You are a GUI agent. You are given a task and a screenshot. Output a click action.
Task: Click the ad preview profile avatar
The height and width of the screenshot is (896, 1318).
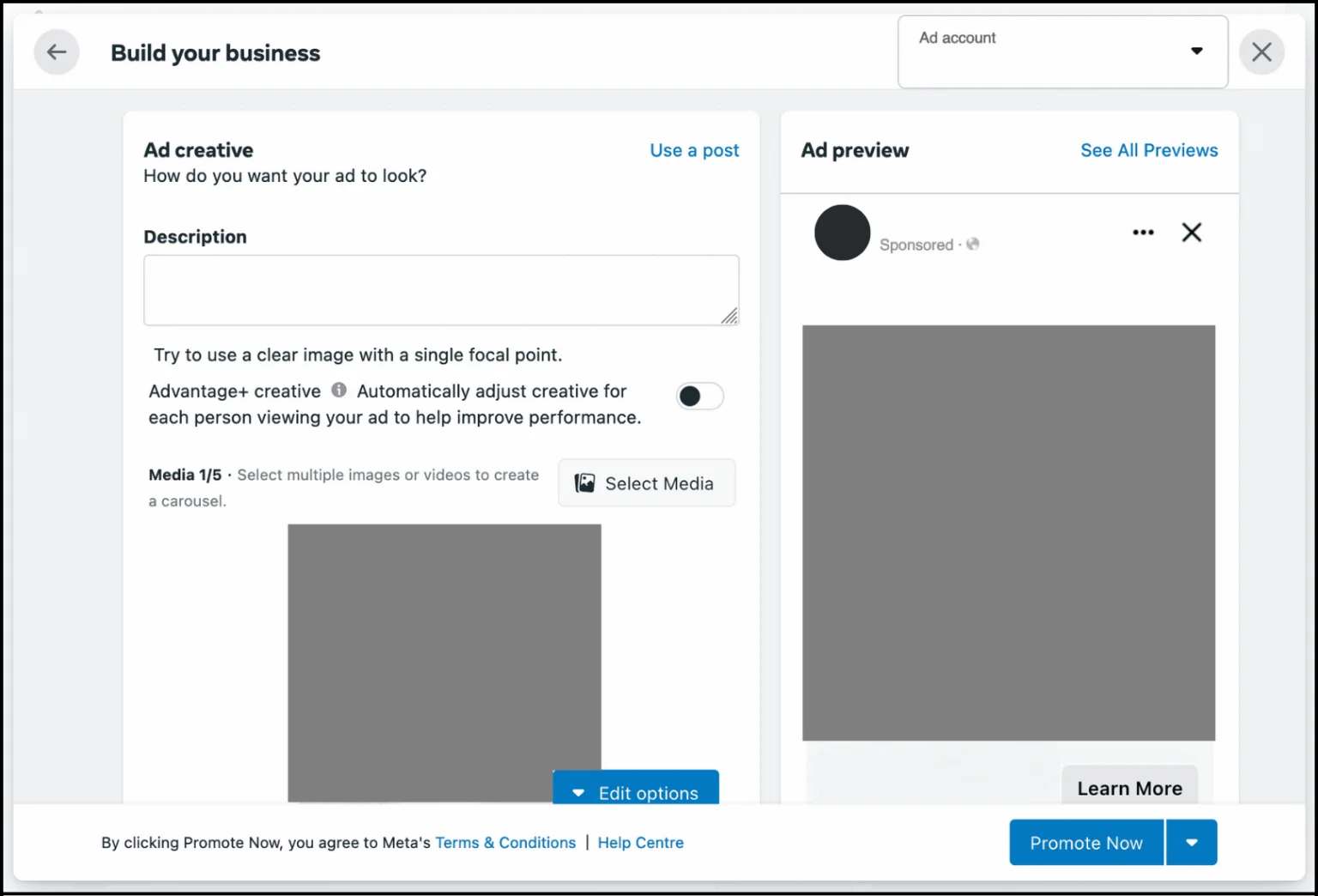coord(842,233)
